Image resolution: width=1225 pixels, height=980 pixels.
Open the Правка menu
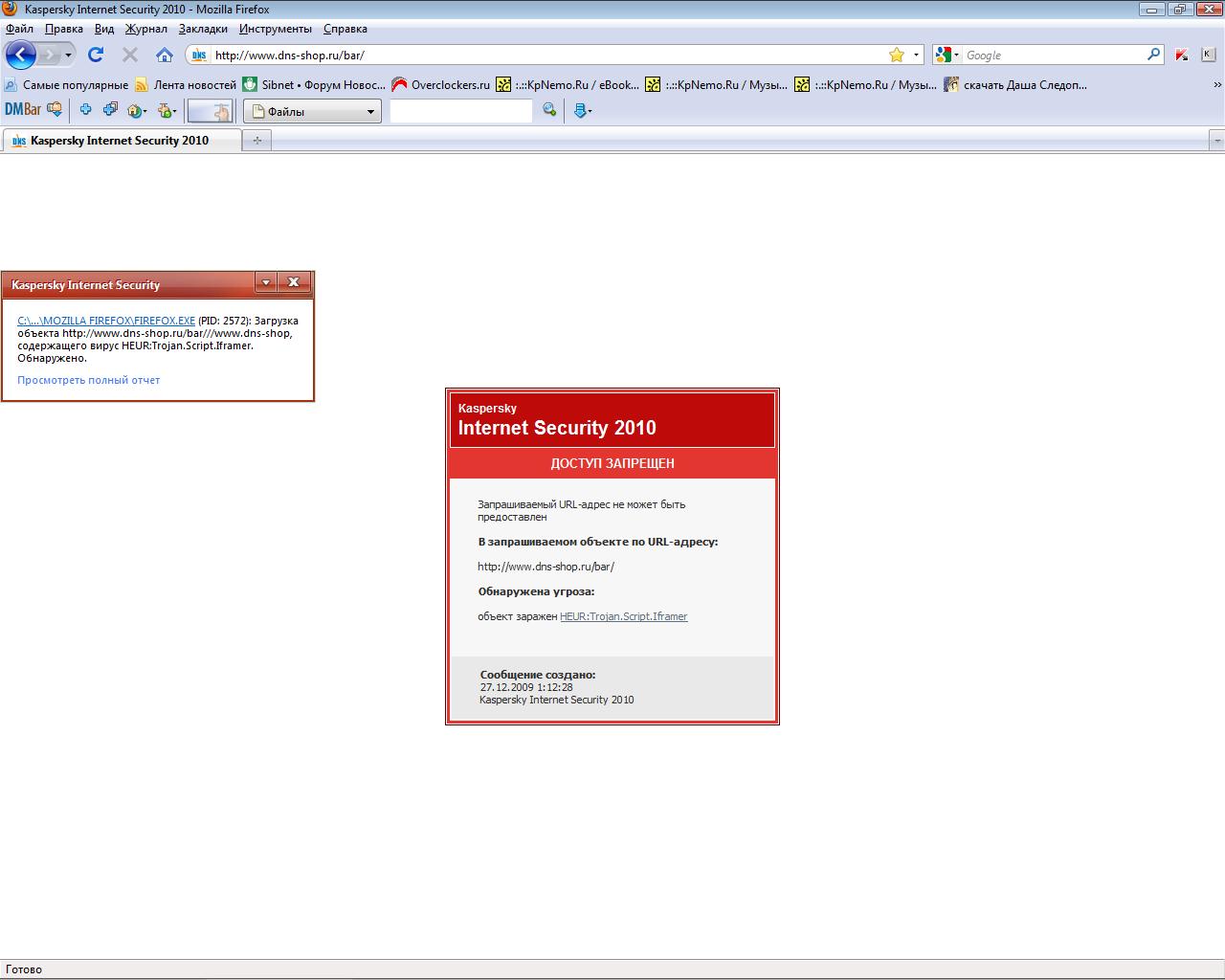(64, 29)
